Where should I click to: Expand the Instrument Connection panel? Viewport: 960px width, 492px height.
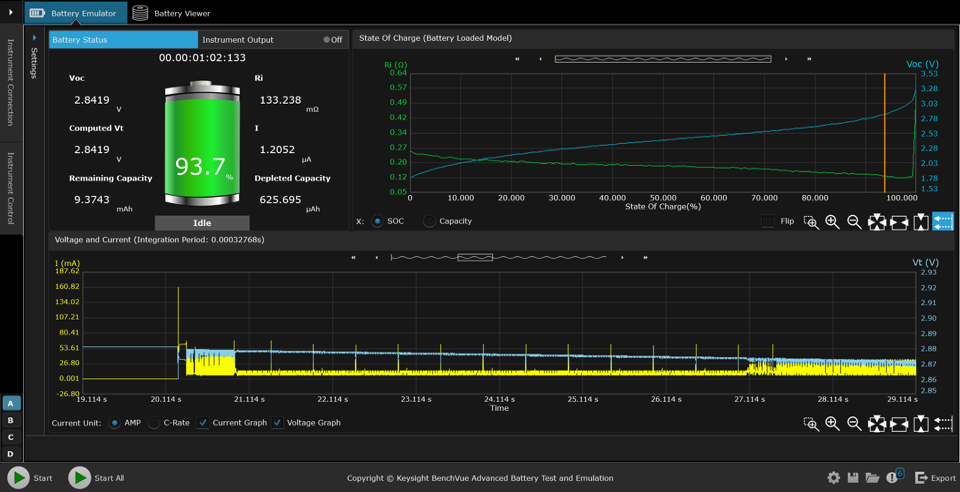(x=11, y=82)
